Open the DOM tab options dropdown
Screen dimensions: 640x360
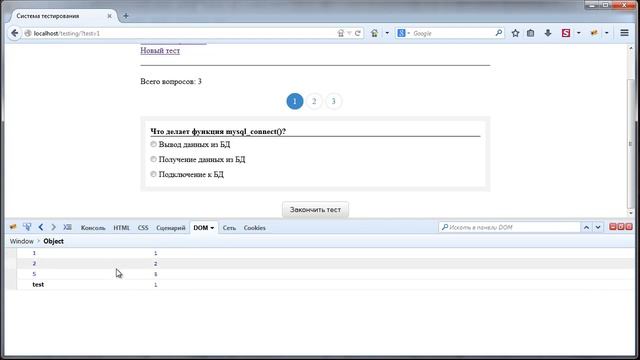point(212,228)
